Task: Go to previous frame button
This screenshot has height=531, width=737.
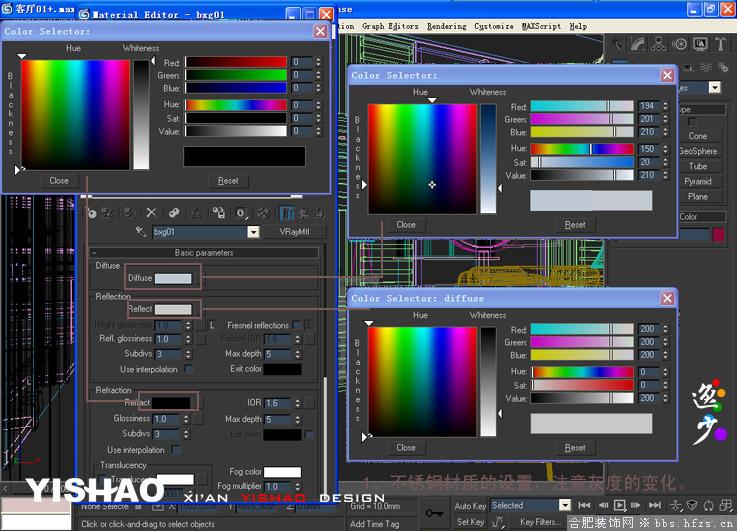Action: tap(603, 505)
